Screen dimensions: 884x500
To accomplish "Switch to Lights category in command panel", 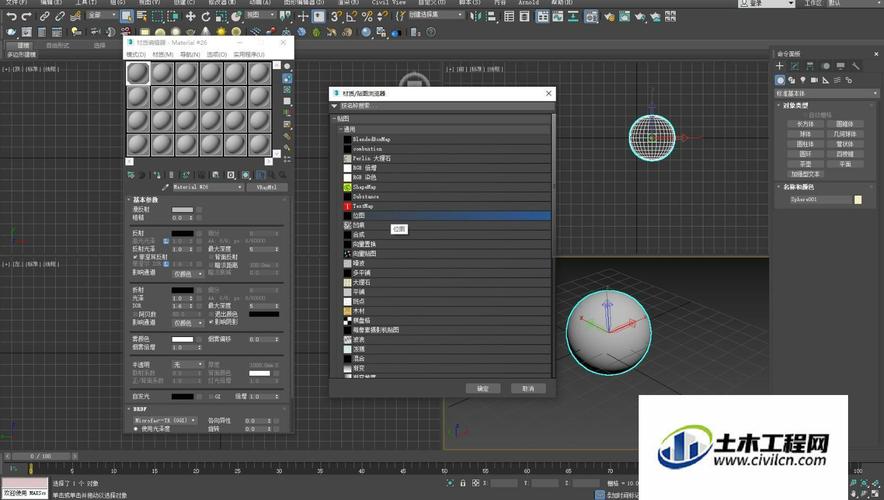I will coord(805,80).
